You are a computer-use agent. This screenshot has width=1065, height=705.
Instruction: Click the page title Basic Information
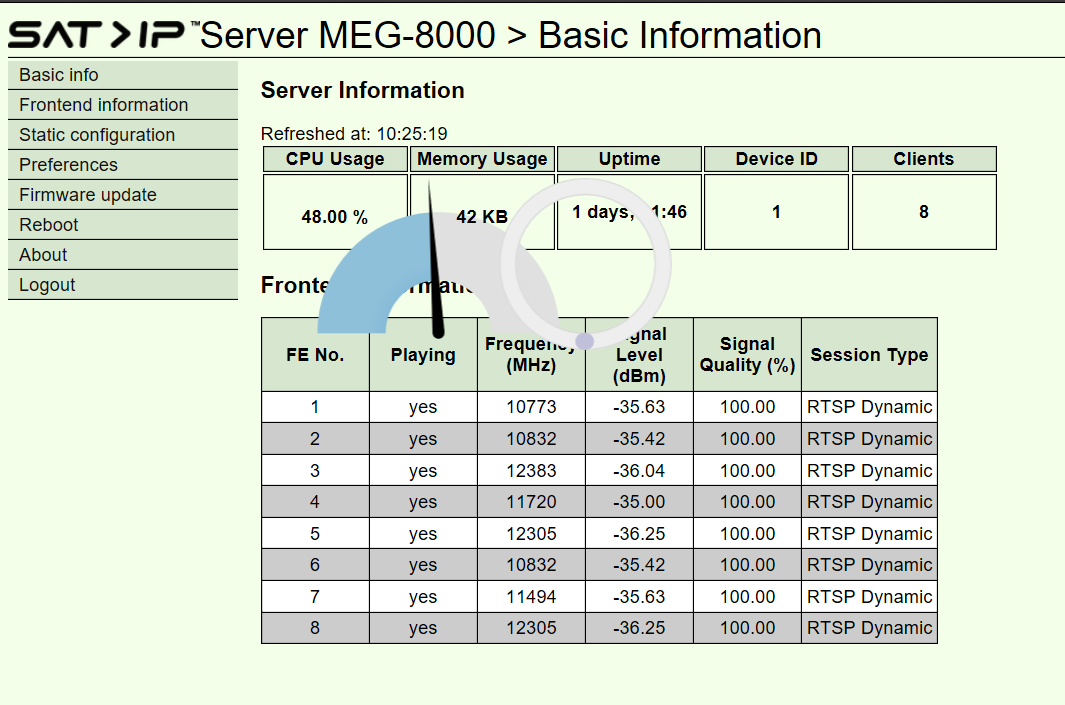[680, 35]
